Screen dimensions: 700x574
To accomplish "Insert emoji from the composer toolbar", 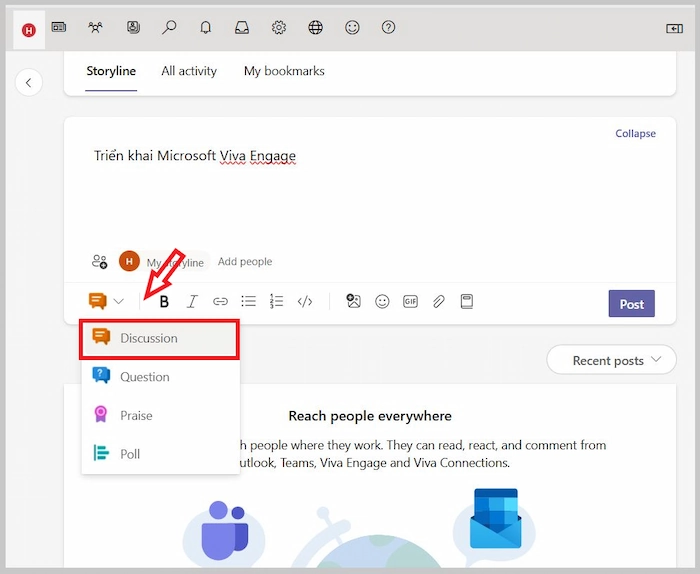I will pos(382,302).
